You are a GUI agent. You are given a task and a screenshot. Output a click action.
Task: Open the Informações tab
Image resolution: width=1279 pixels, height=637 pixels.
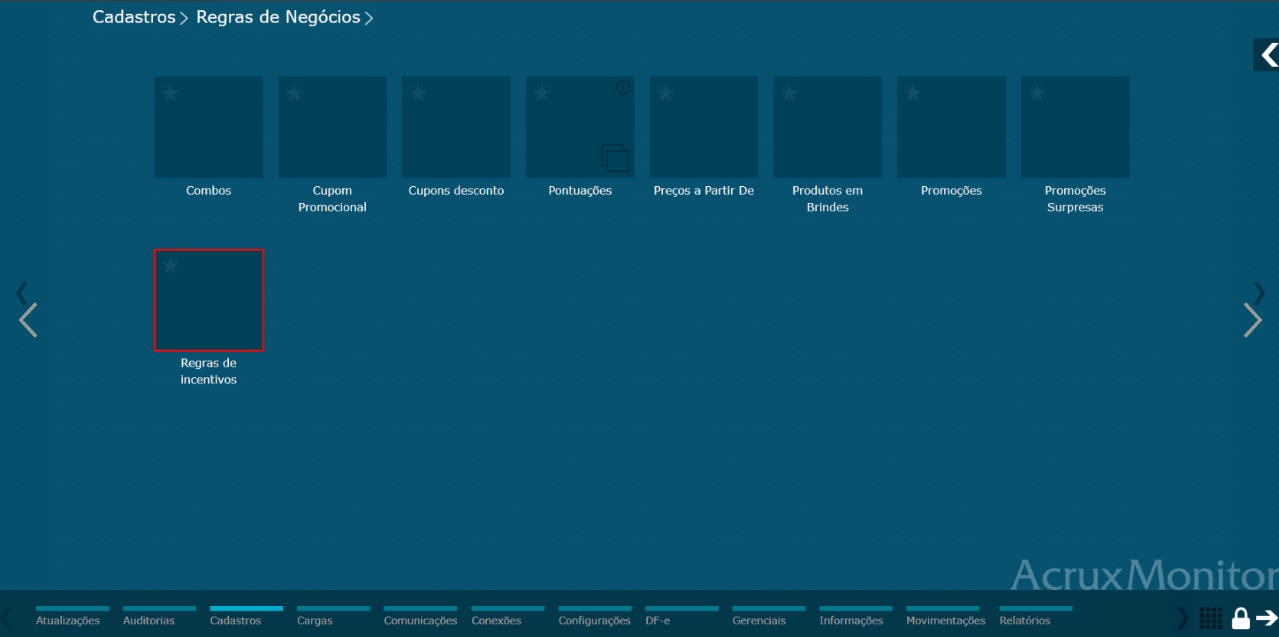click(855, 615)
